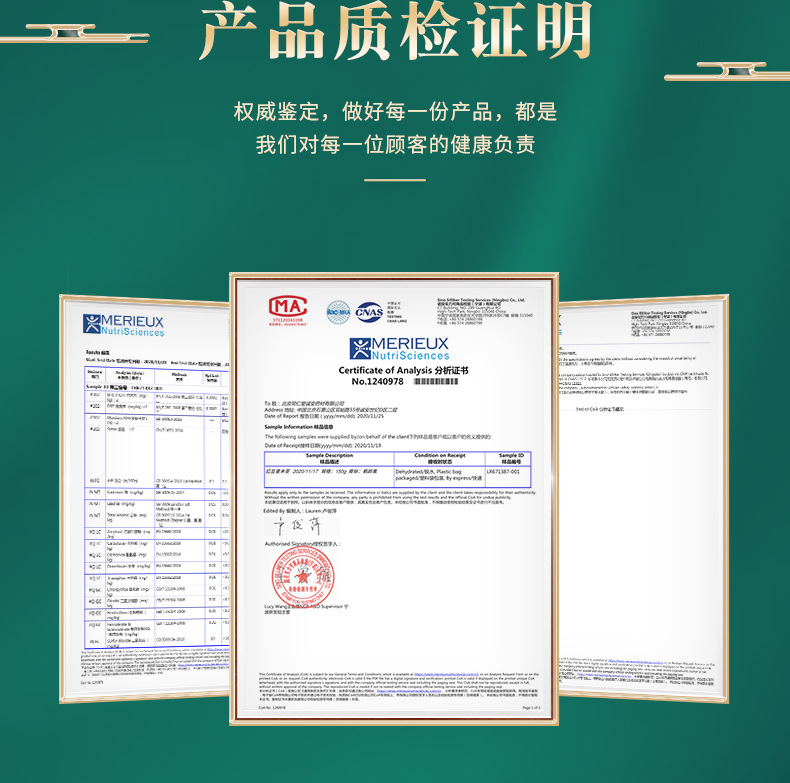Viewport: 790px width, 783px height.
Task: Click the handwritten signature on center certificate
Action: pyautogui.click(x=299, y=527)
